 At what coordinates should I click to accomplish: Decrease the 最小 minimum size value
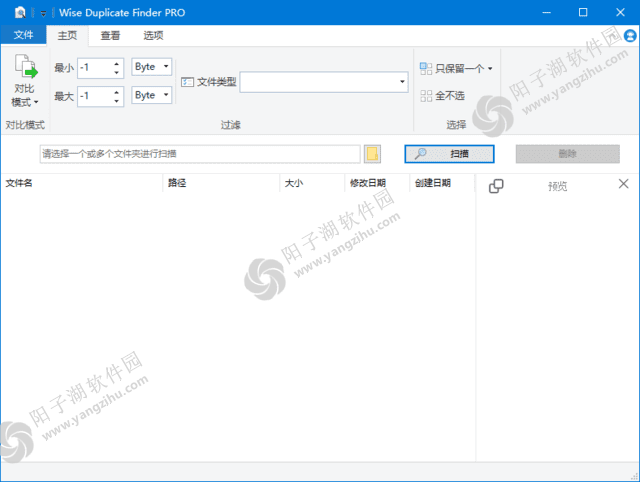click(x=116, y=72)
